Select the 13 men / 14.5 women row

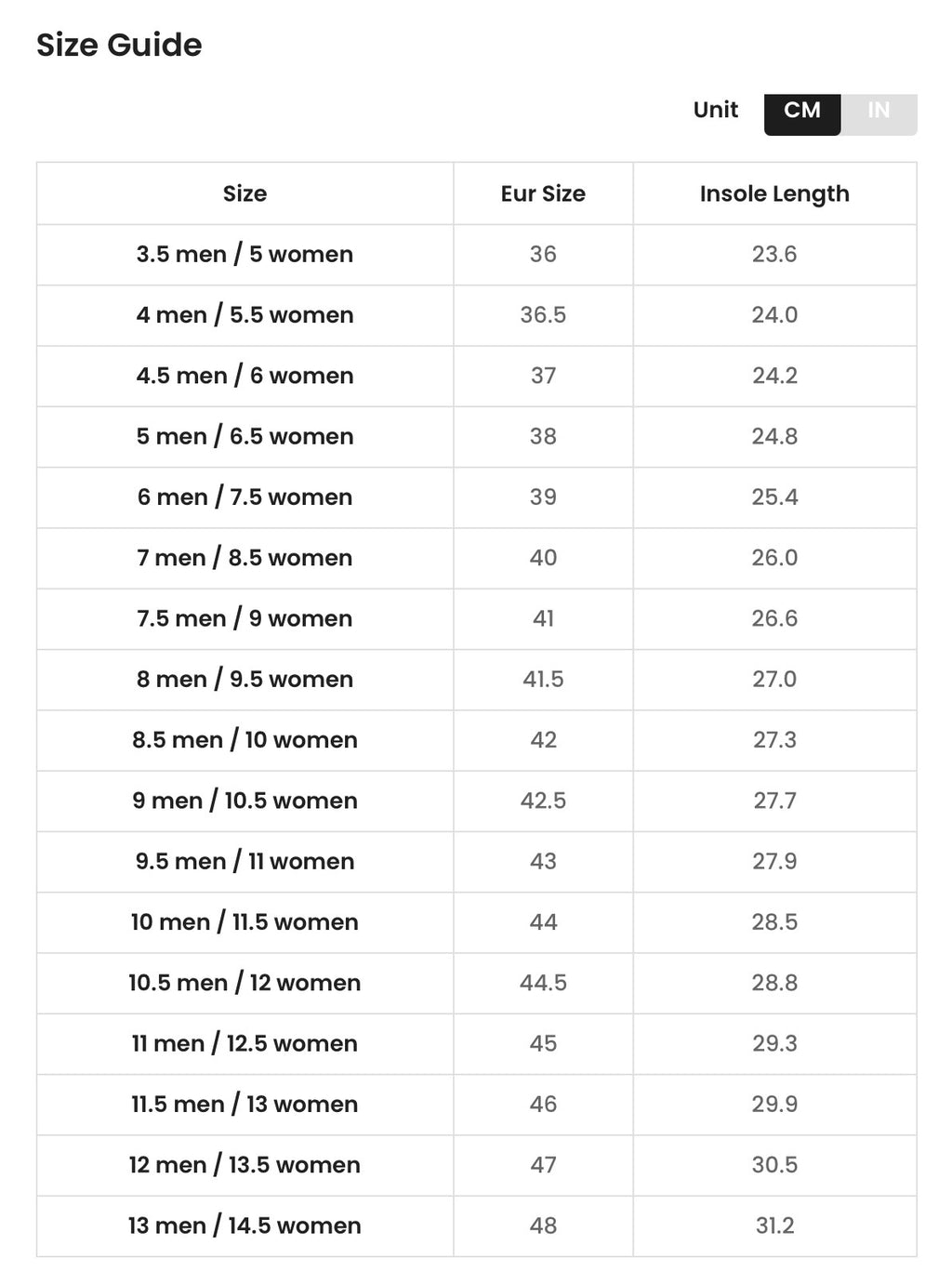tap(476, 1225)
